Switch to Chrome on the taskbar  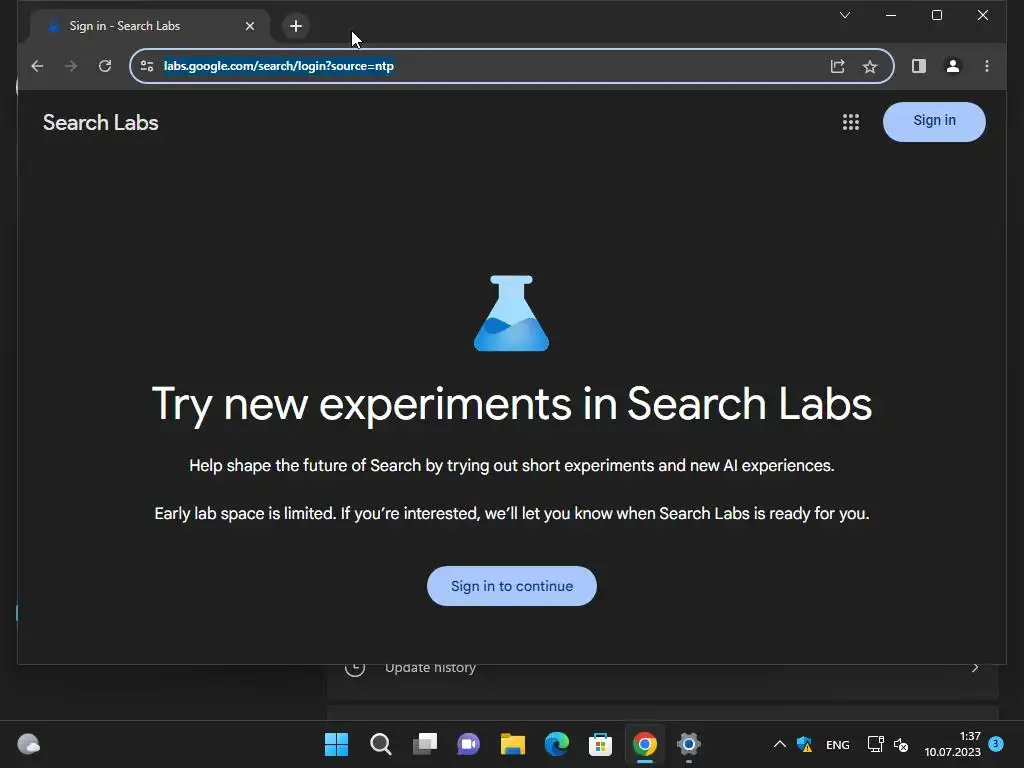coord(645,744)
